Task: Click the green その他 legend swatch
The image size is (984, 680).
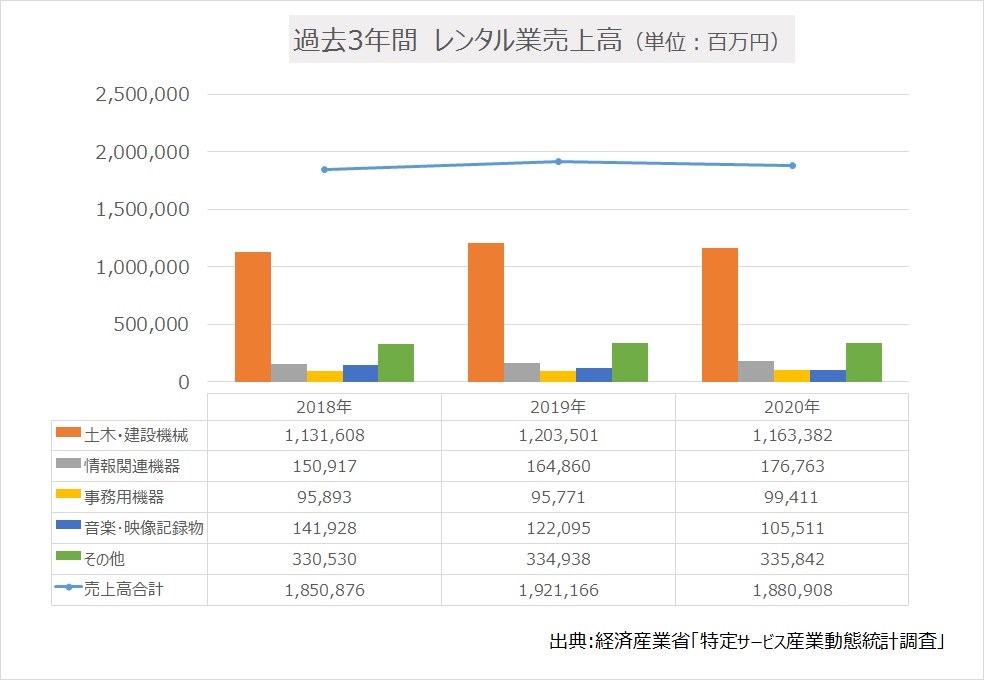Action: [67, 559]
